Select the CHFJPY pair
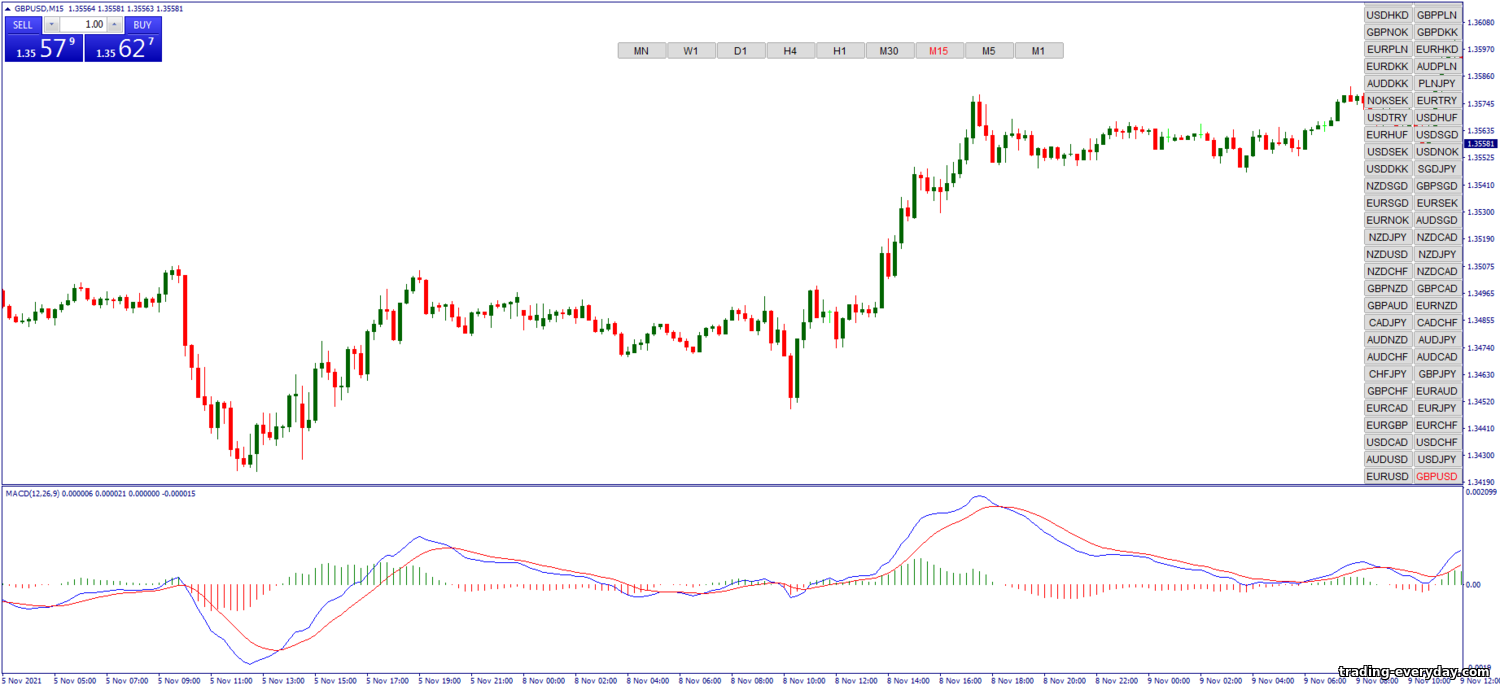1500x690 pixels. 1388,374
